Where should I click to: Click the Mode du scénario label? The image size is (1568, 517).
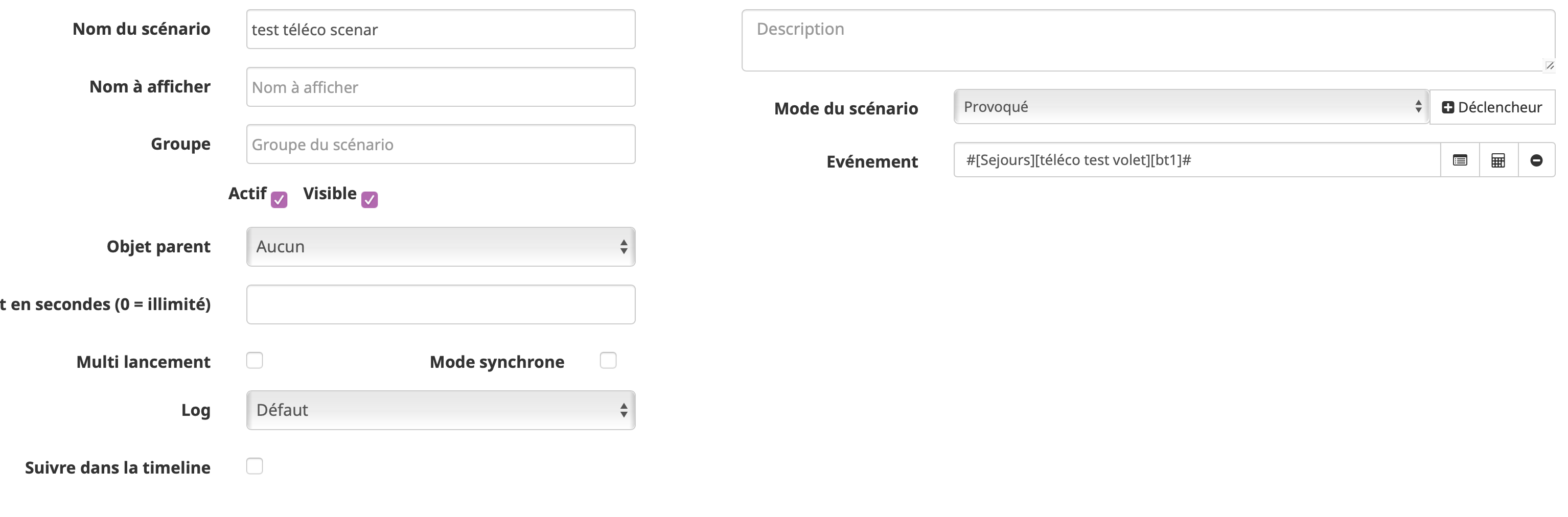click(846, 108)
